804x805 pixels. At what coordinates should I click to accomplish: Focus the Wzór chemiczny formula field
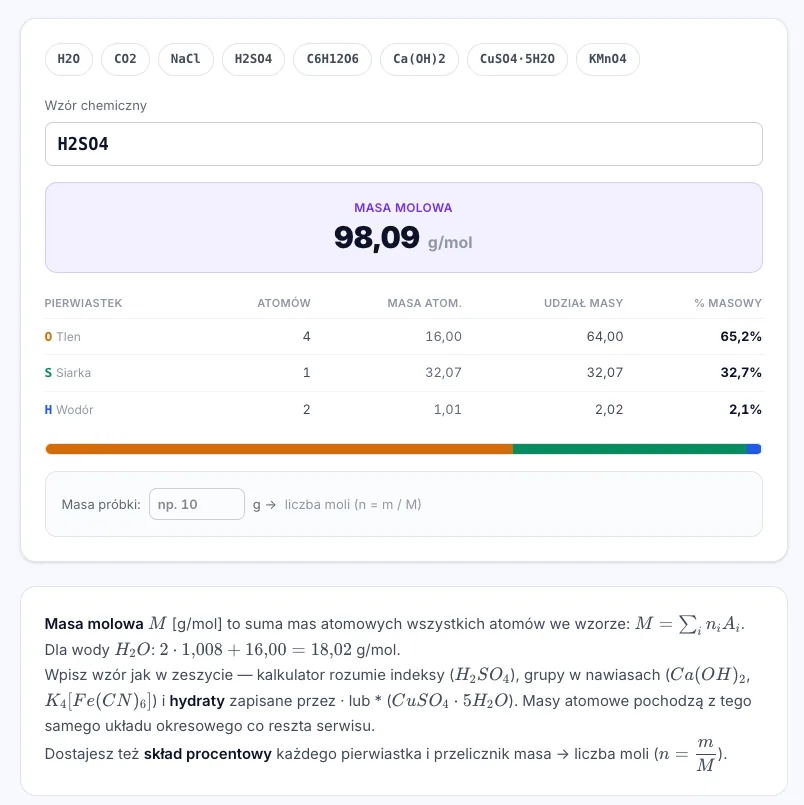coord(404,144)
